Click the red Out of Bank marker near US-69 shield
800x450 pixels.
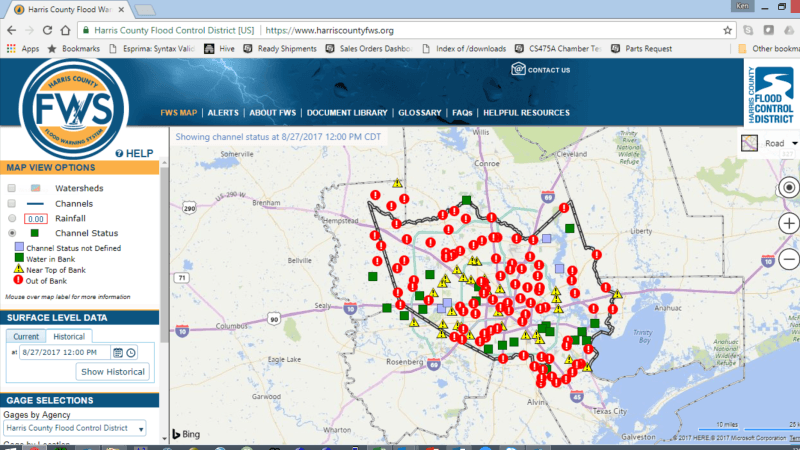pos(564,208)
